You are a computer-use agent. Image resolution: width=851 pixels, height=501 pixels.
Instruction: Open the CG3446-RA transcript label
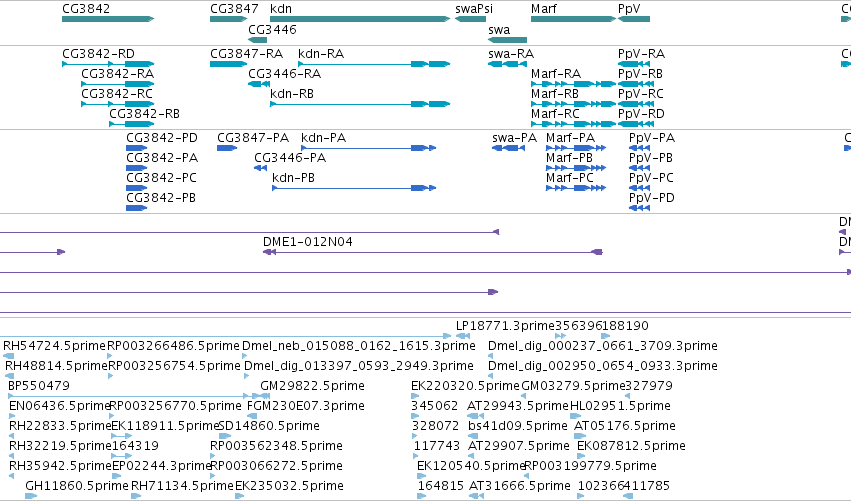point(284,74)
